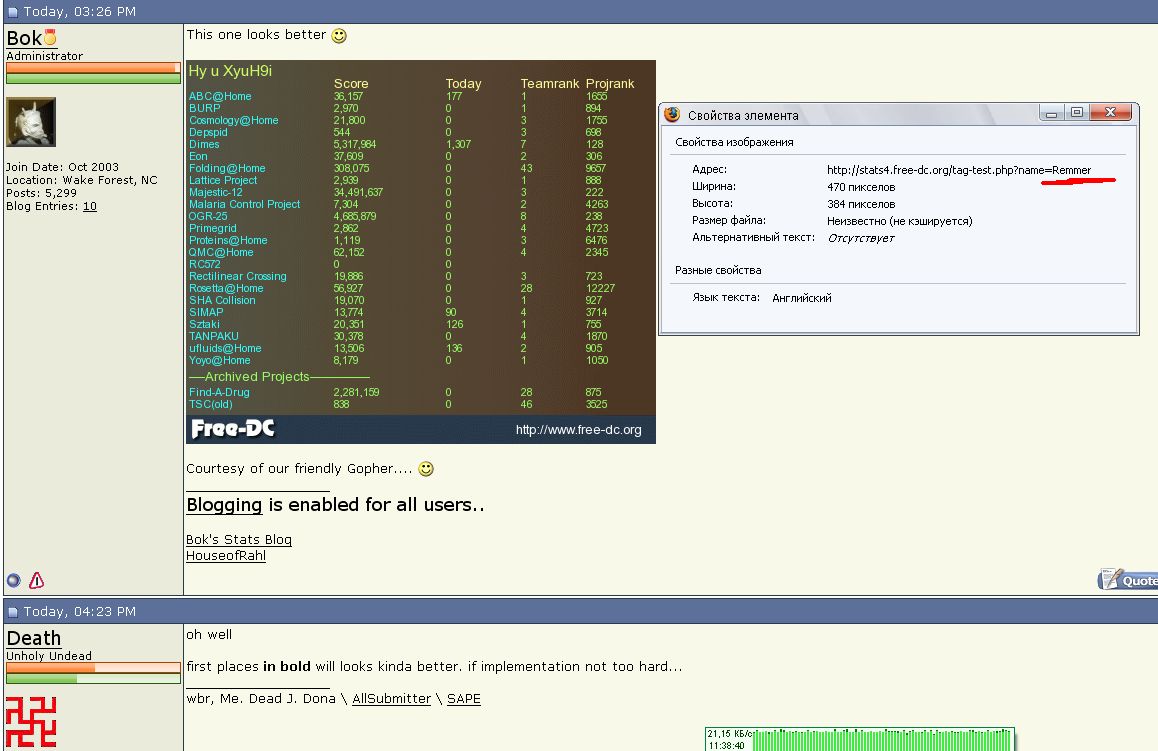The image size is (1158, 751).
Task: Click the 'Location: Wake Forest, NC' text
Action: pos(81,180)
